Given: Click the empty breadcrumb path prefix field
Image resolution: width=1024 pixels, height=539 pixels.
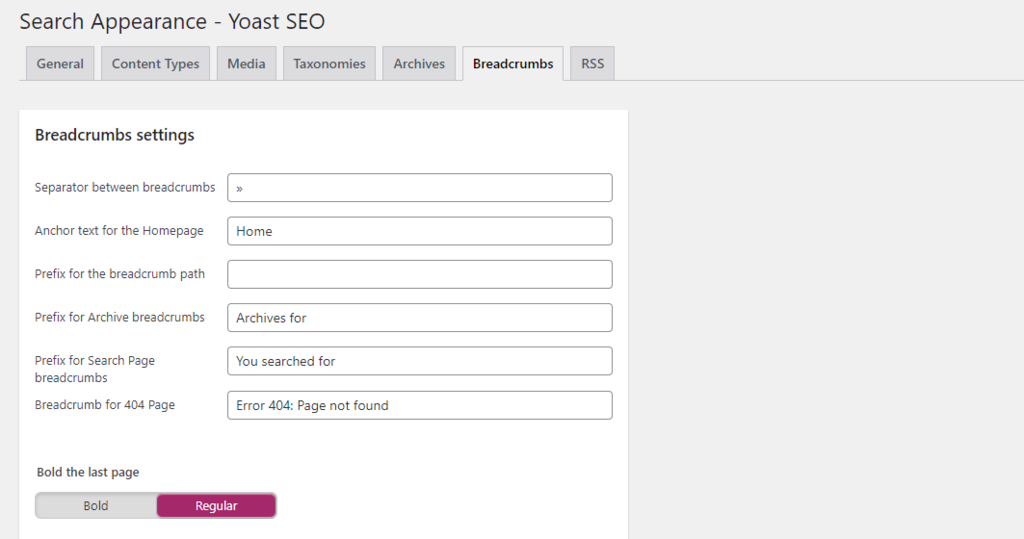Looking at the screenshot, I should click(419, 274).
